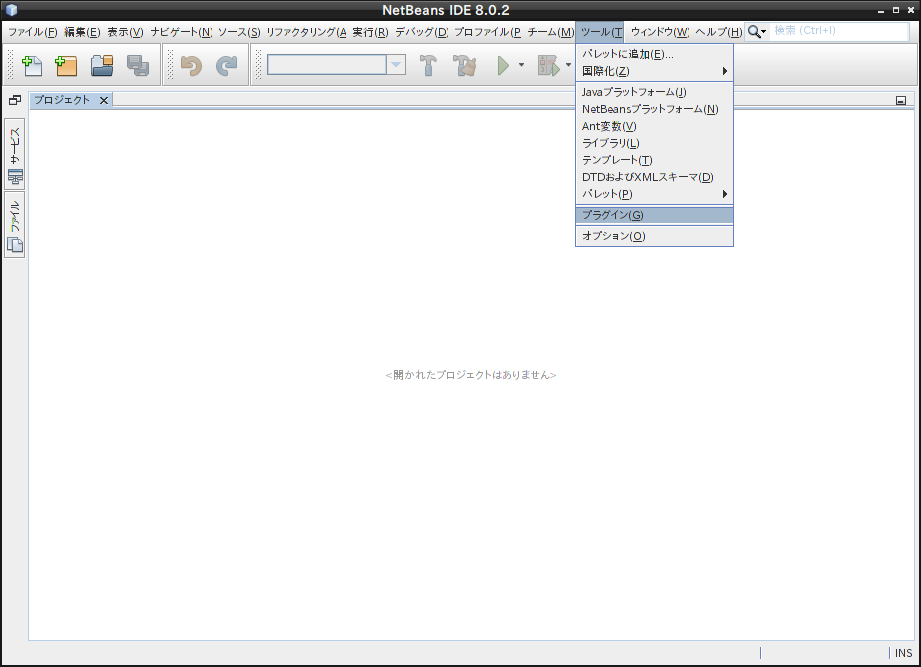
Task: Click the New Project toolbar icon
Action: tap(66, 65)
